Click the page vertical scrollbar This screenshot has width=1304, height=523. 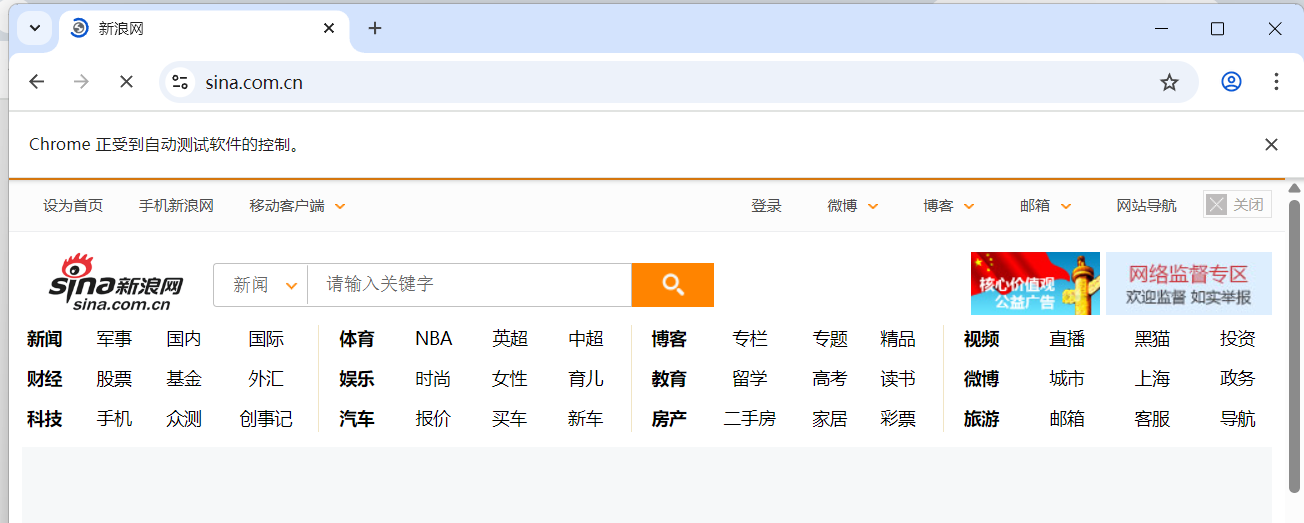(x=1295, y=345)
